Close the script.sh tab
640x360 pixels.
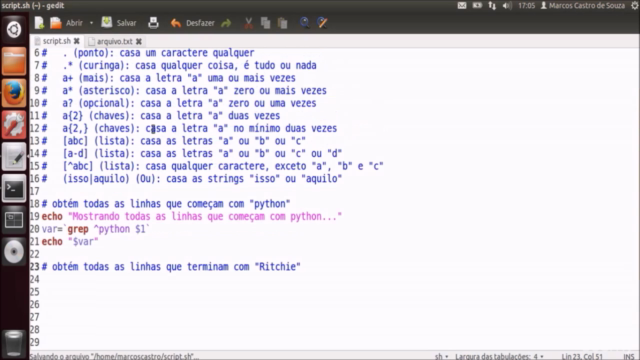pos(76,41)
